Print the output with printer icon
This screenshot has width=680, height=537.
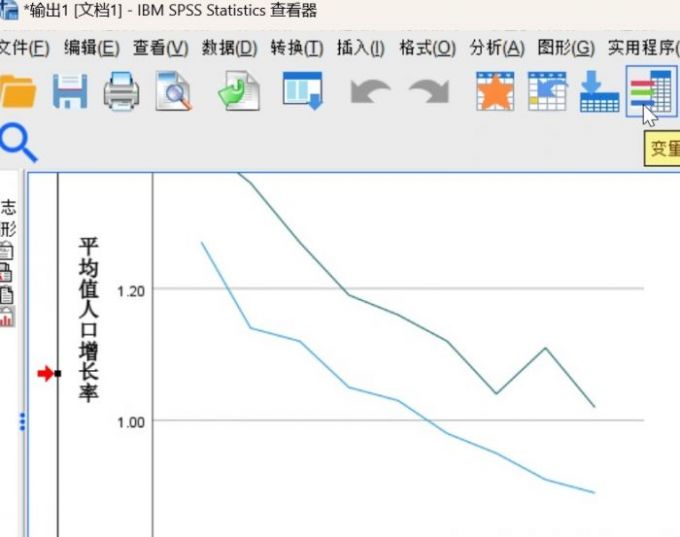pos(121,91)
